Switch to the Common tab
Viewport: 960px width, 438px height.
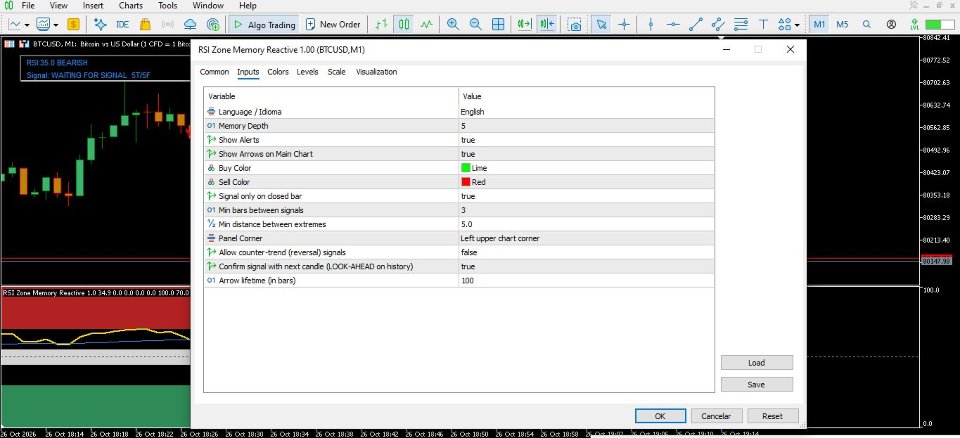(214, 72)
